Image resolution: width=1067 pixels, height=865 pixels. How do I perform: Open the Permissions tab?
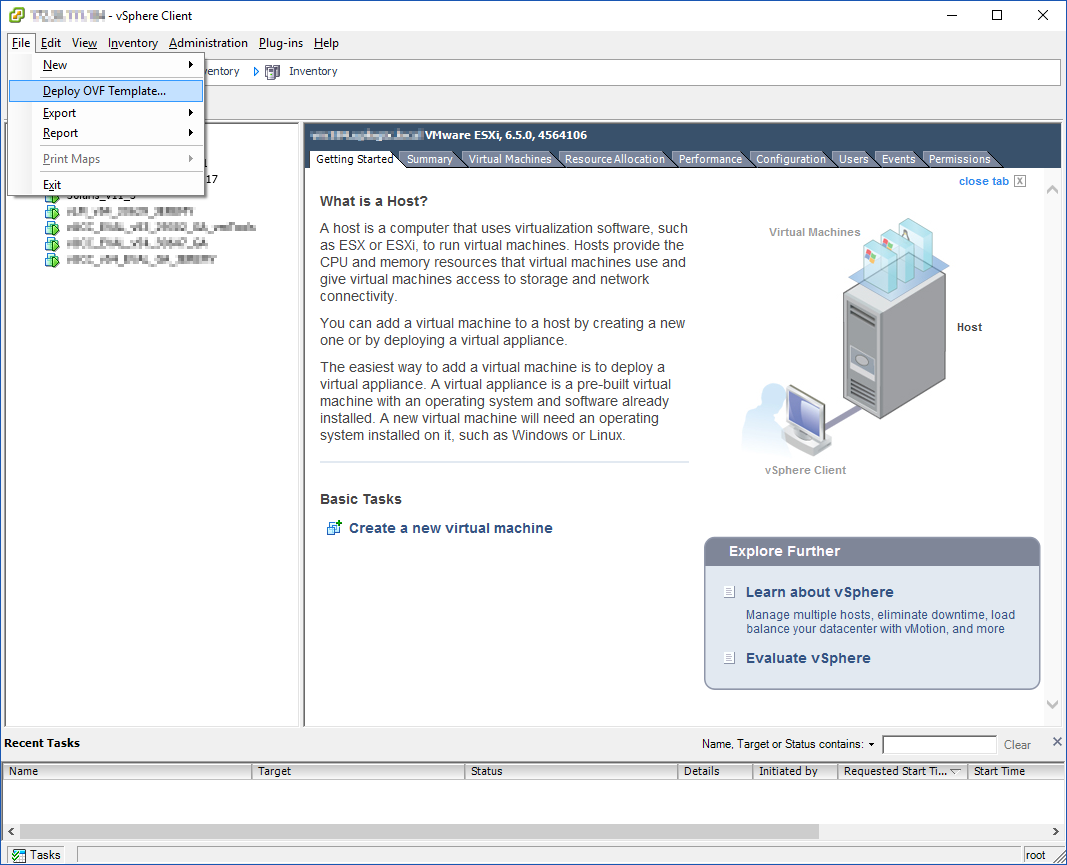coord(959,159)
